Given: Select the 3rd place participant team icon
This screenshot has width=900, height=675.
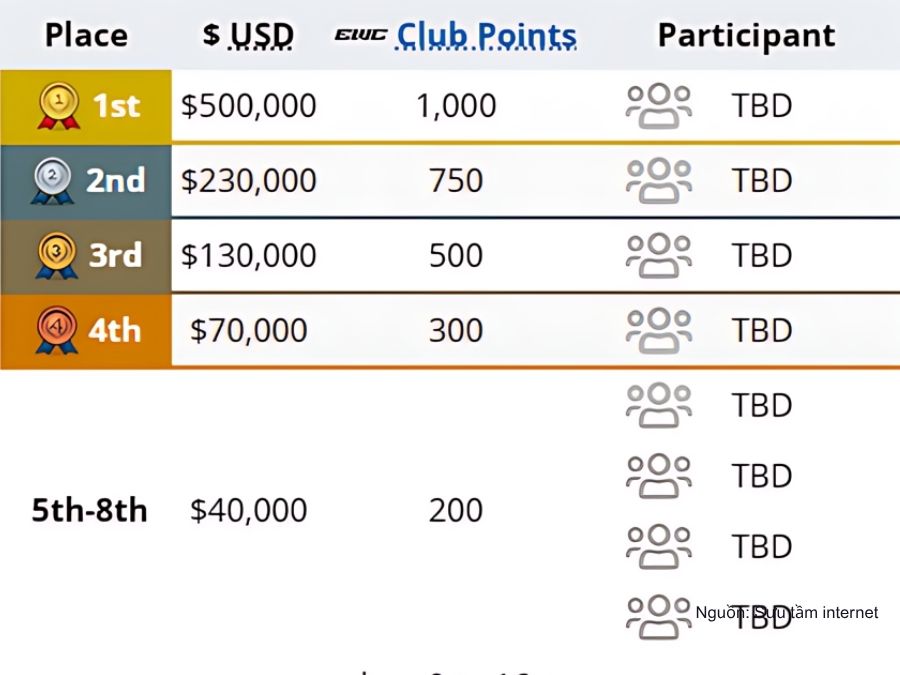Looking at the screenshot, I should coord(658,255).
